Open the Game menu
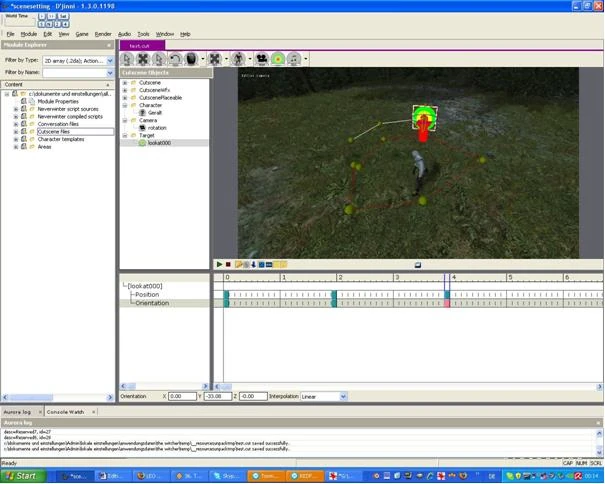This screenshot has height=484, width=605. 82,34
